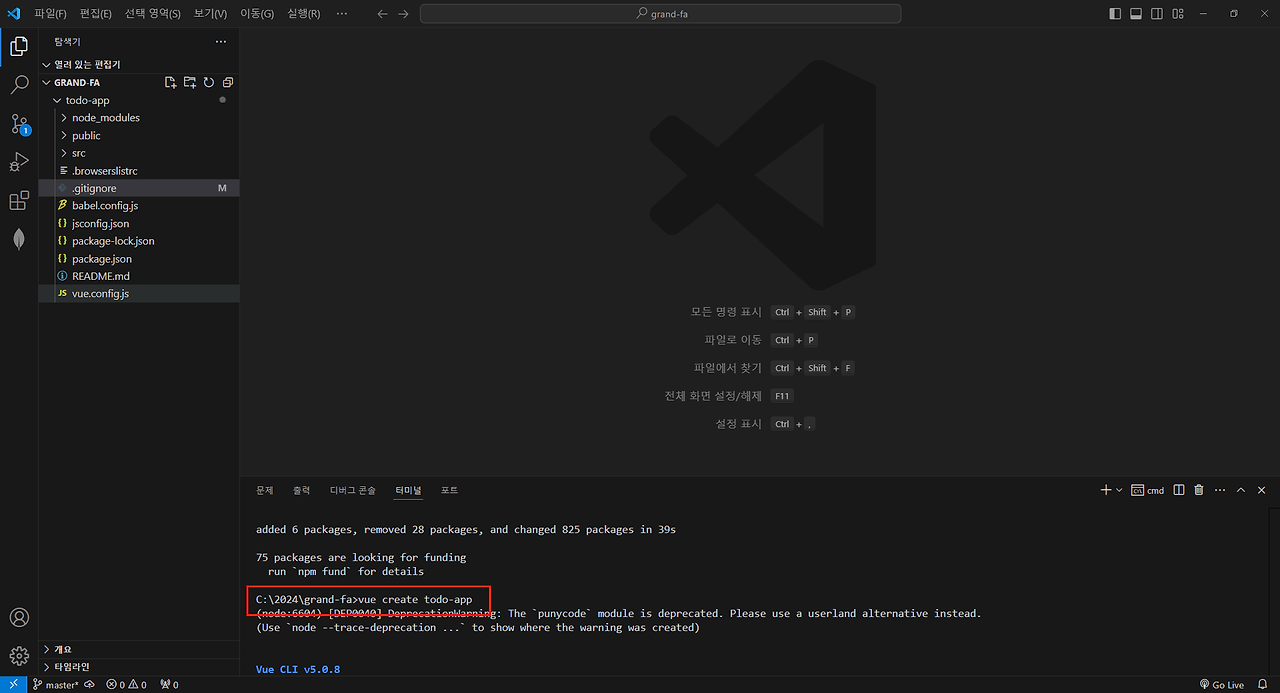Click the VS Code logo in title bar
Screen dimensions: 1280x693
click(14, 13)
